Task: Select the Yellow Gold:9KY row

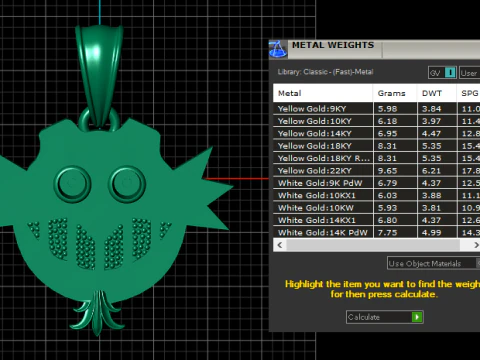Action: point(377,109)
